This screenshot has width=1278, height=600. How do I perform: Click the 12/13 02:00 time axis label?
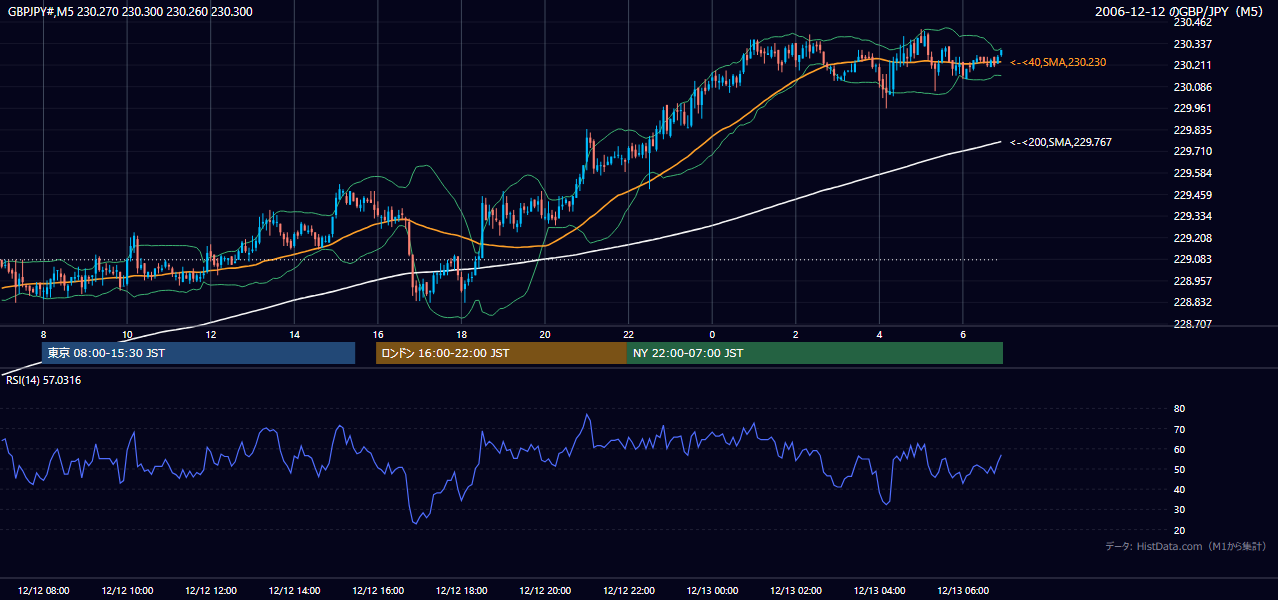tap(796, 591)
